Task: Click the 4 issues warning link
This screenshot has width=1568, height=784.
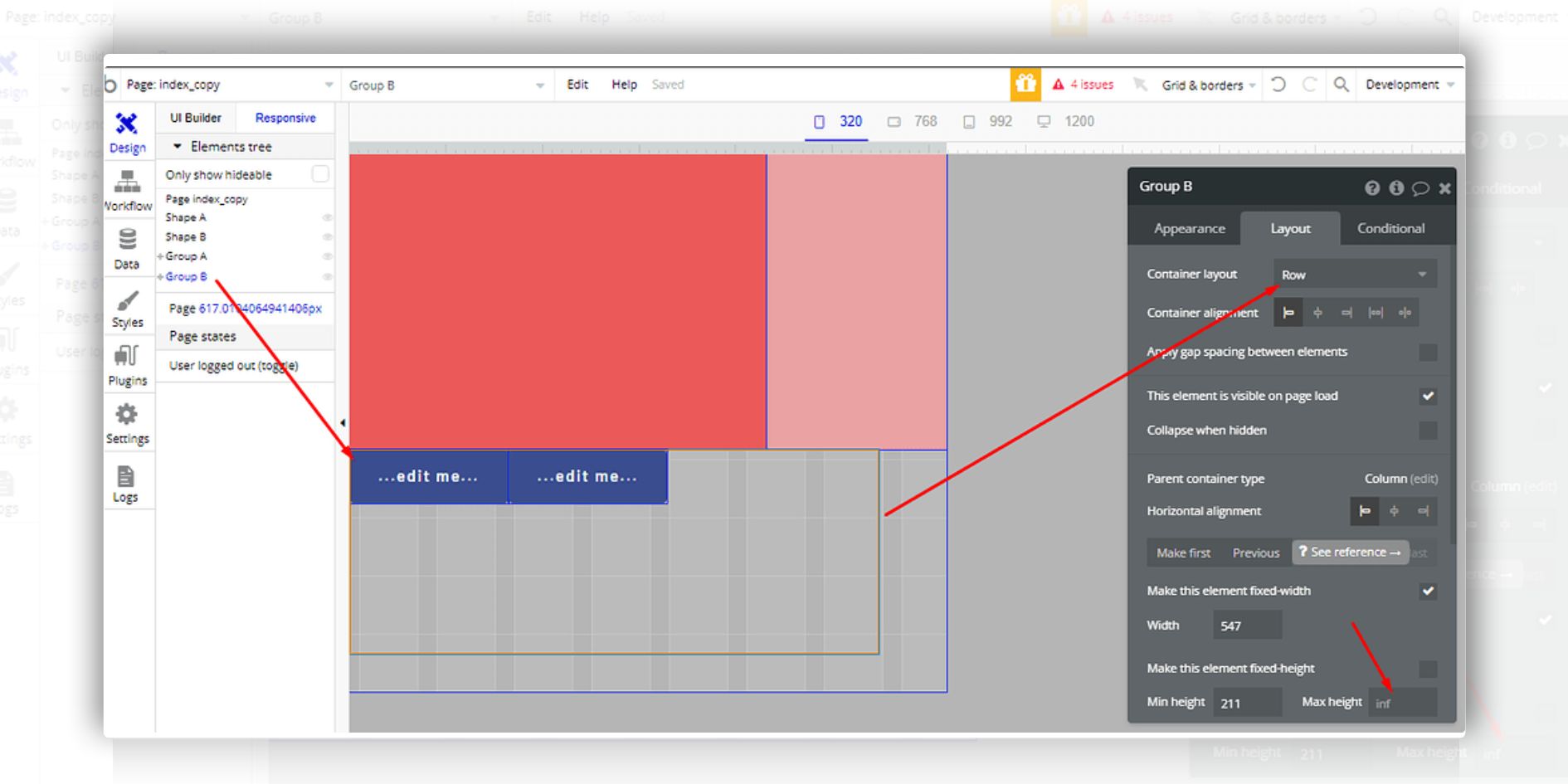Action: tap(1083, 85)
